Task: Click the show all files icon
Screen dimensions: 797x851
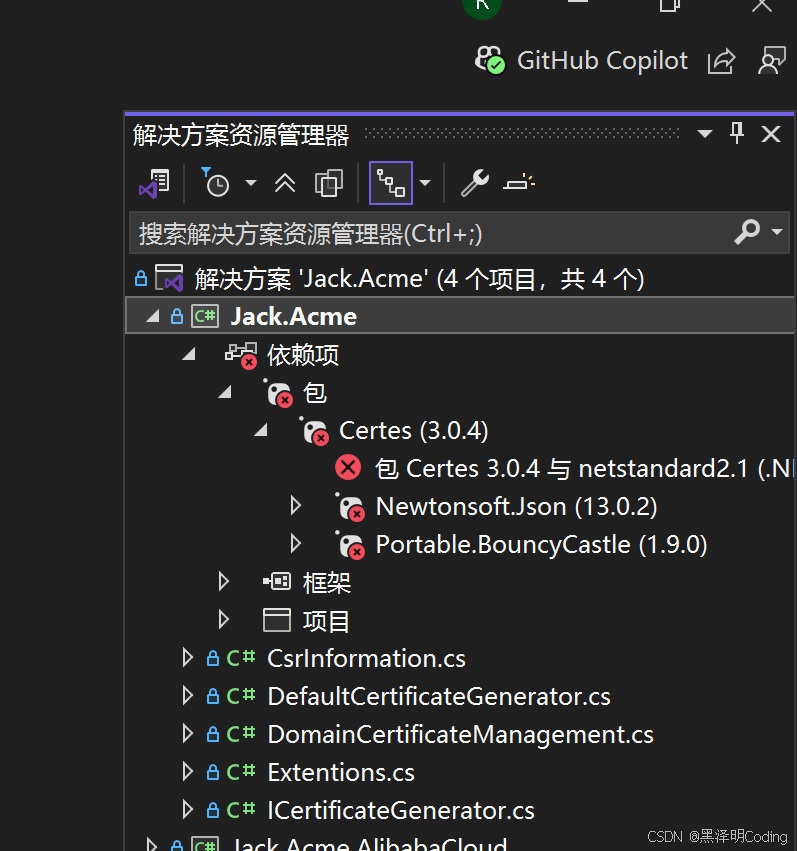Action: point(329,183)
